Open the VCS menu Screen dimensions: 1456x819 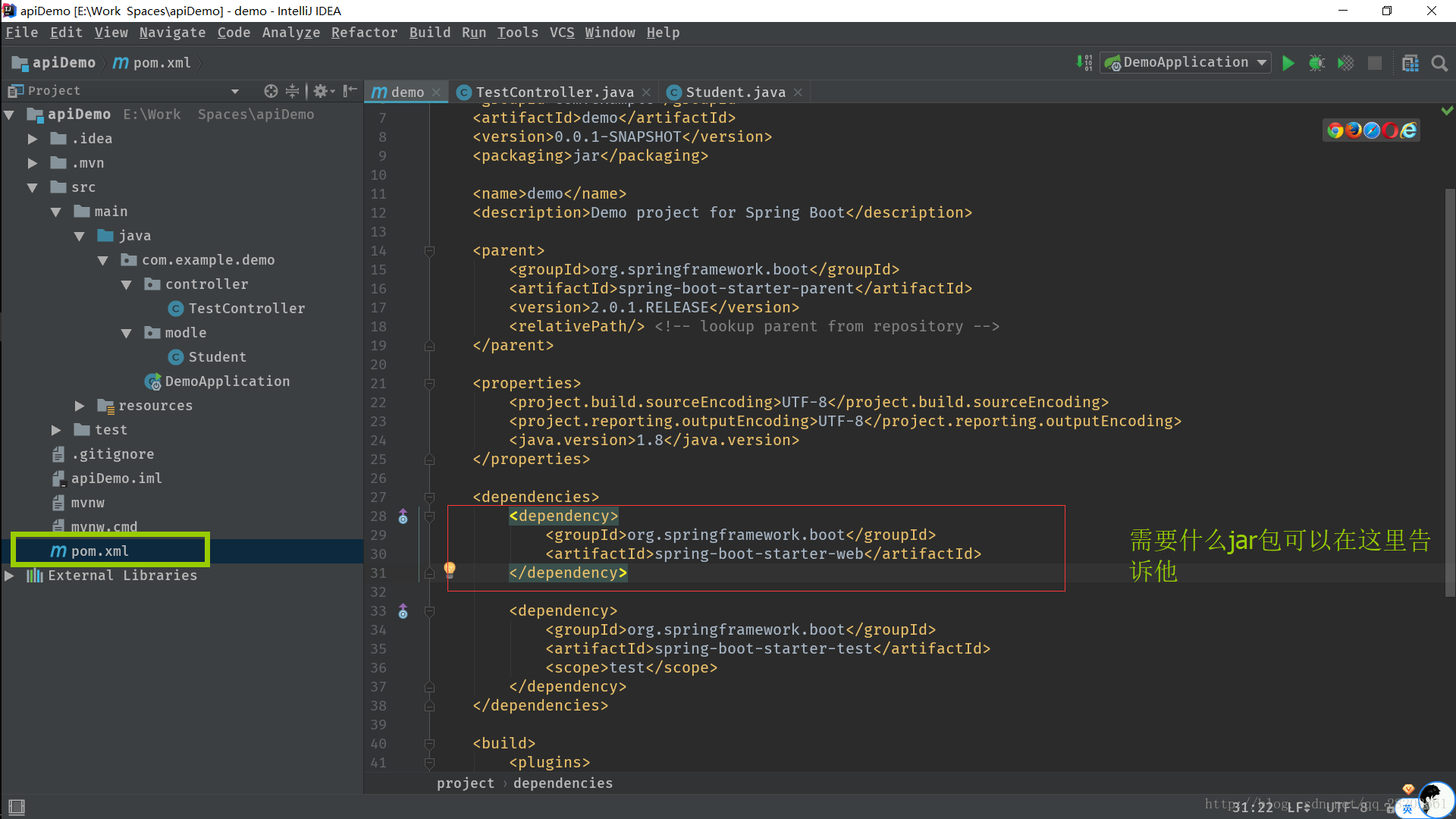point(562,33)
